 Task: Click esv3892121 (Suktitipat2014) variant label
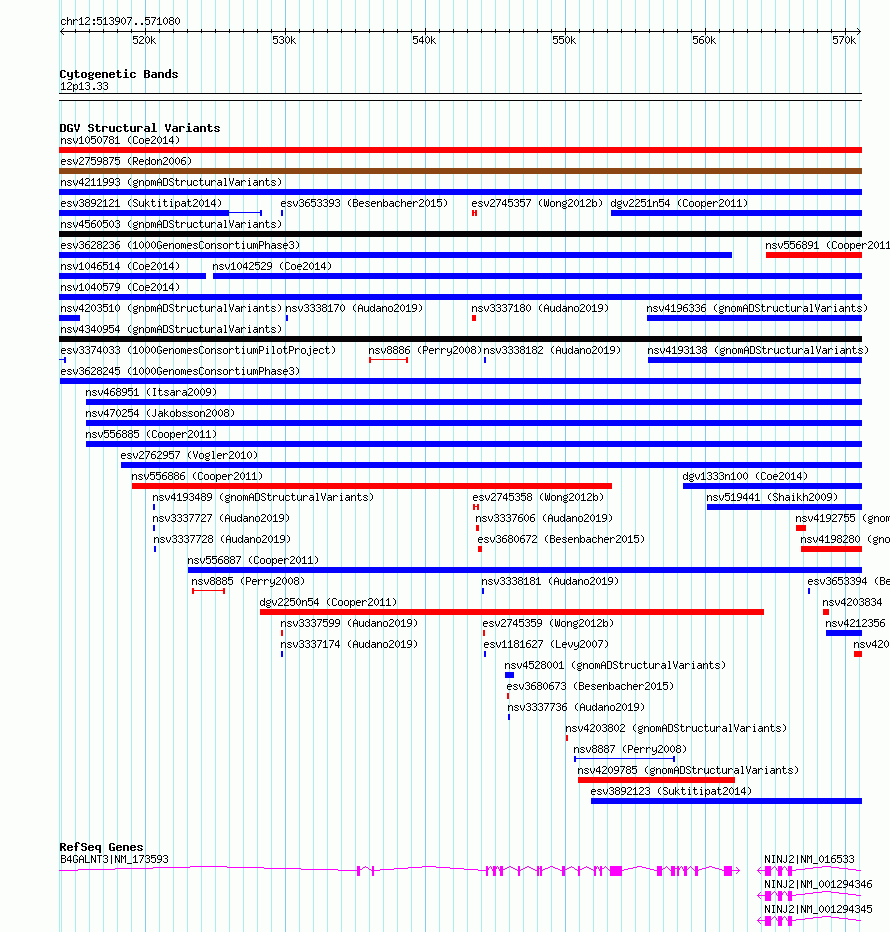tap(141, 203)
